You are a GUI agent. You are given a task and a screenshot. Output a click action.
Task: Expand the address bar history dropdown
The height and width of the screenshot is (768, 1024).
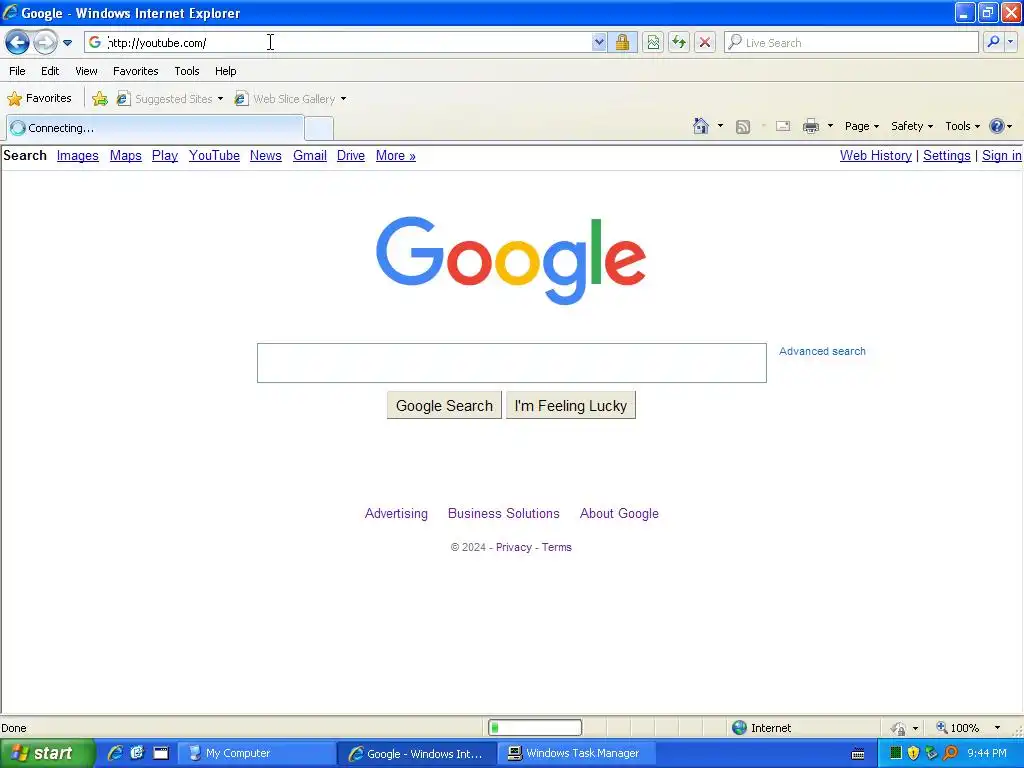599,42
